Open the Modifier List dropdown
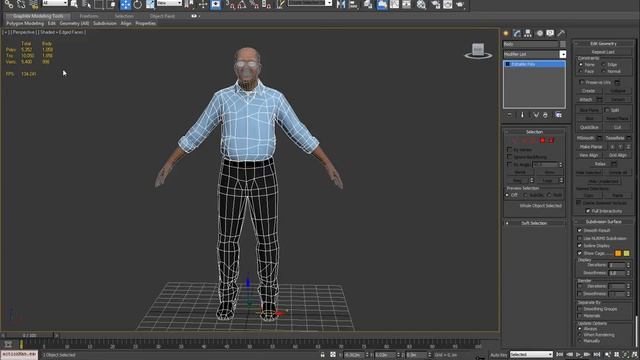 point(535,54)
